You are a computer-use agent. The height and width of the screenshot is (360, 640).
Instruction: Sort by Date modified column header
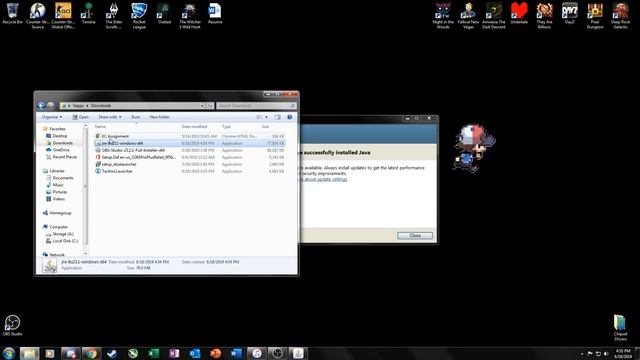coord(200,127)
